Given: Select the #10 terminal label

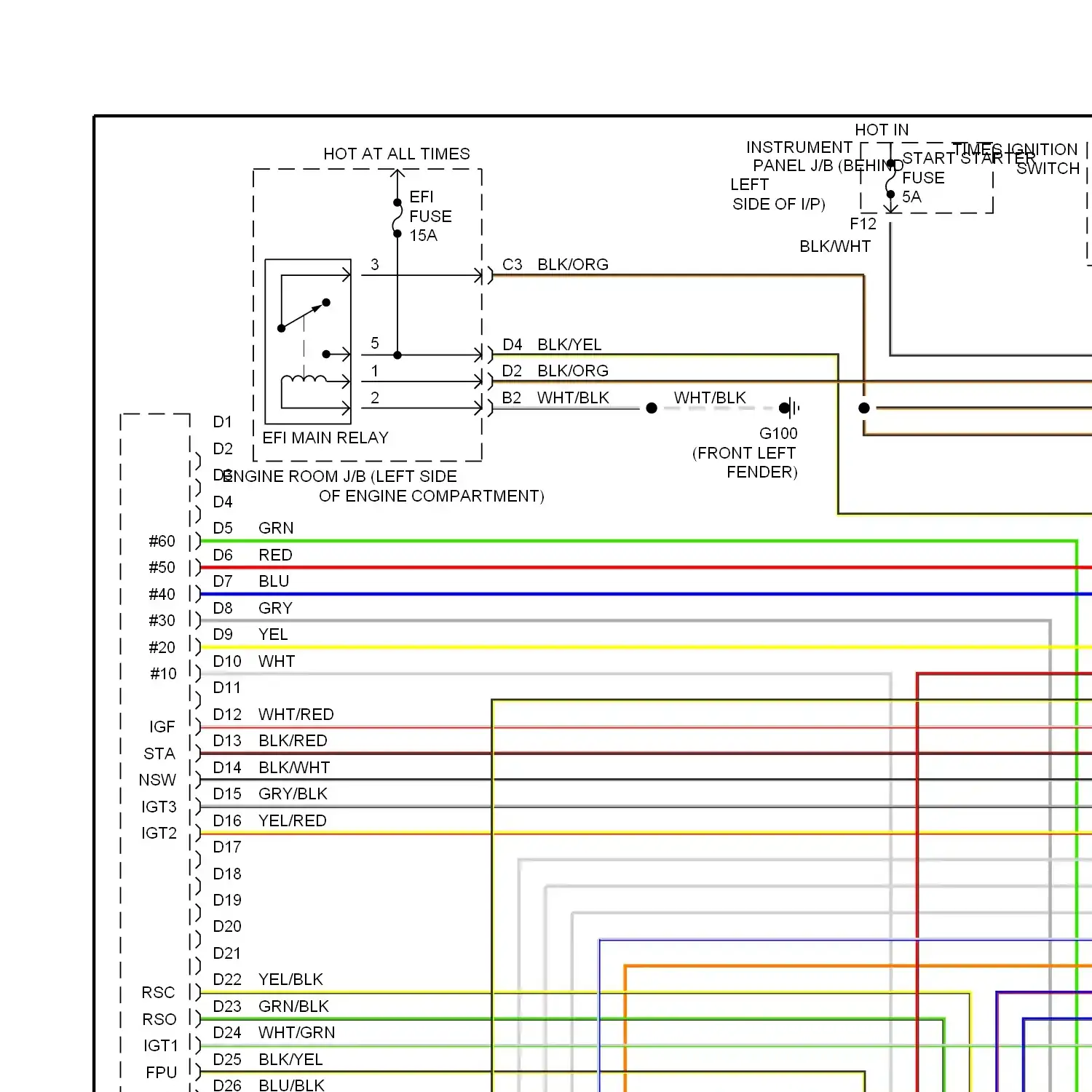Looking at the screenshot, I should (x=163, y=673).
